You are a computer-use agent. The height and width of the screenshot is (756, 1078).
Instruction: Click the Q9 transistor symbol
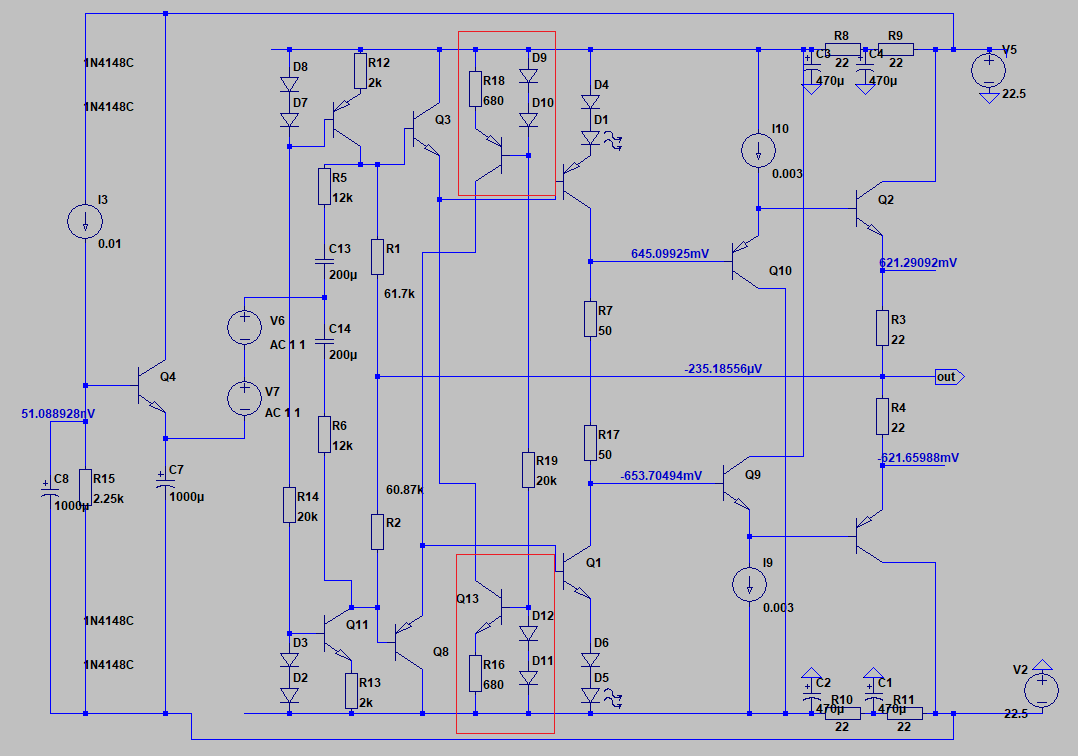736,483
